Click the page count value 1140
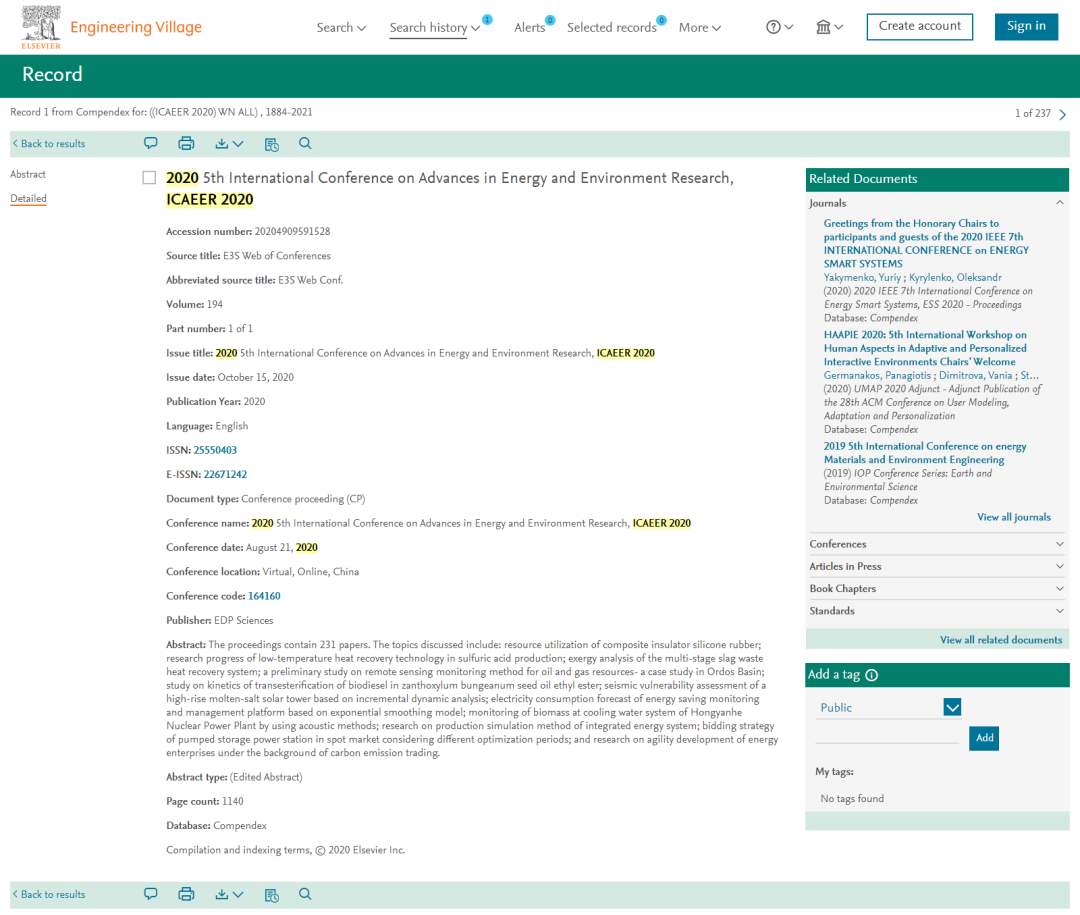 (233, 801)
